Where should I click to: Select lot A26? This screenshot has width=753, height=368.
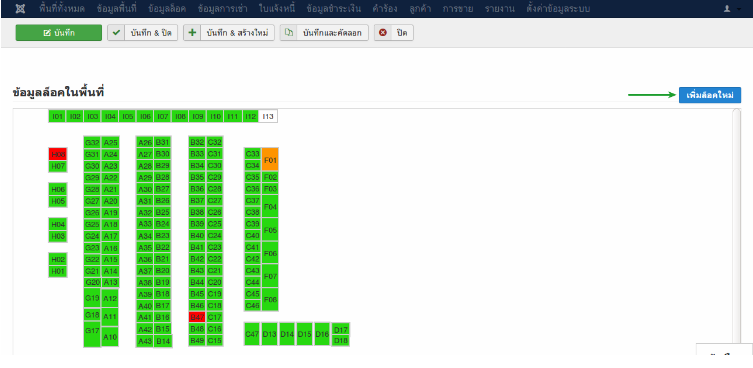[x=145, y=143]
